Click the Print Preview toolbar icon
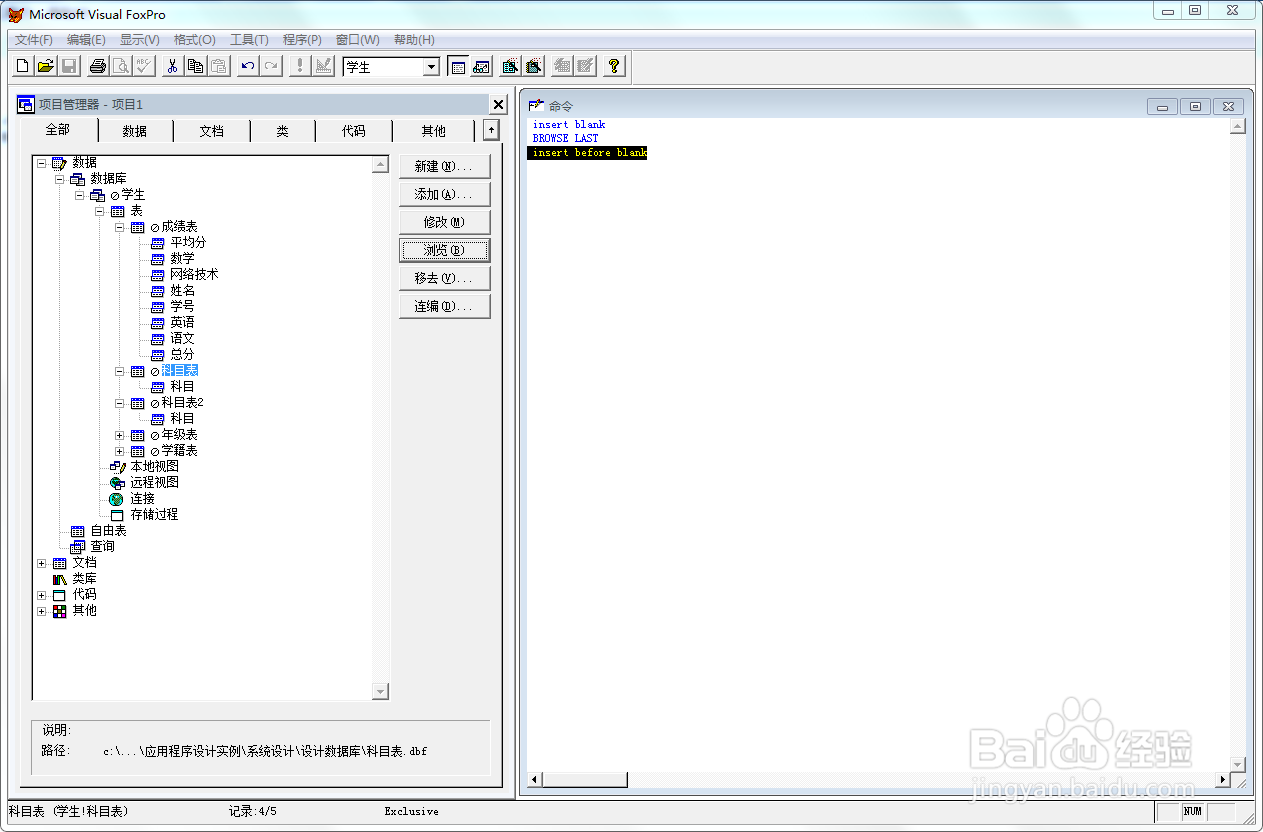This screenshot has height=832, width=1263. point(121,66)
